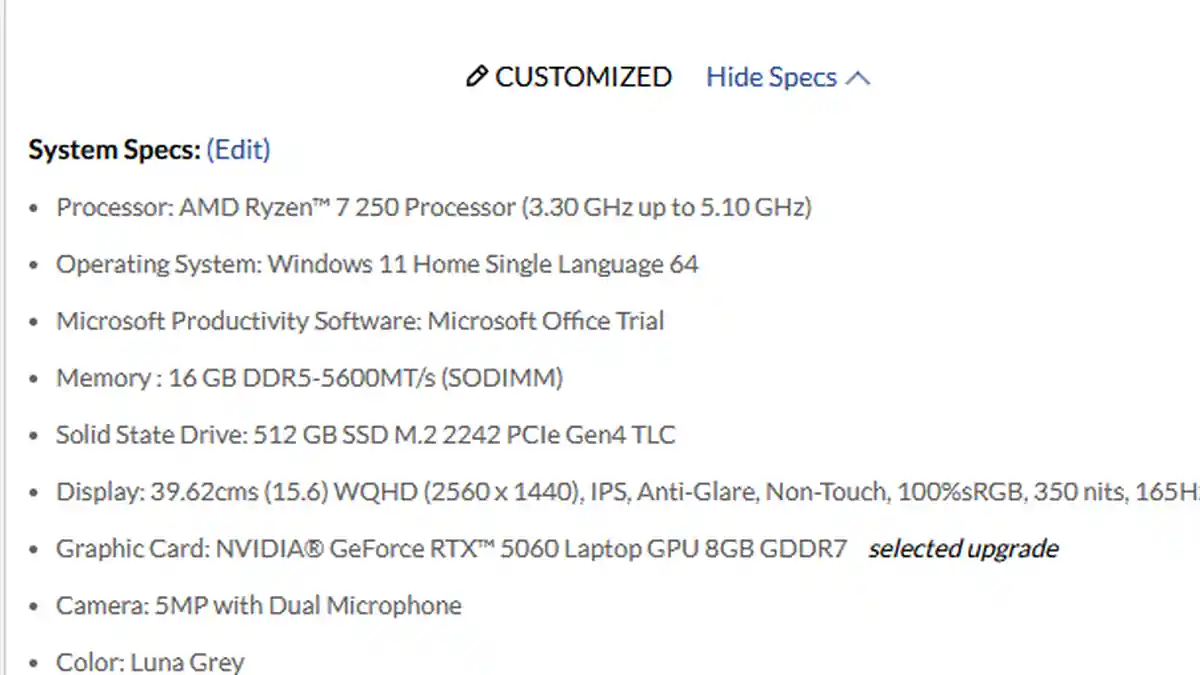Viewport: 1200px width, 675px height.
Task: Select the Processor AMD Ryzen 7 line
Action: [x=433, y=208]
